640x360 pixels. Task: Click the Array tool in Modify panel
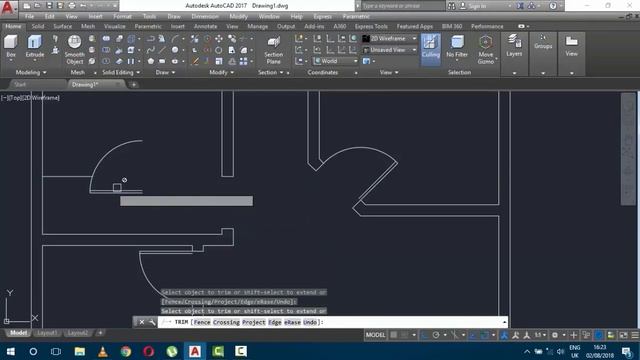pyautogui.click(x=243, y=61)
